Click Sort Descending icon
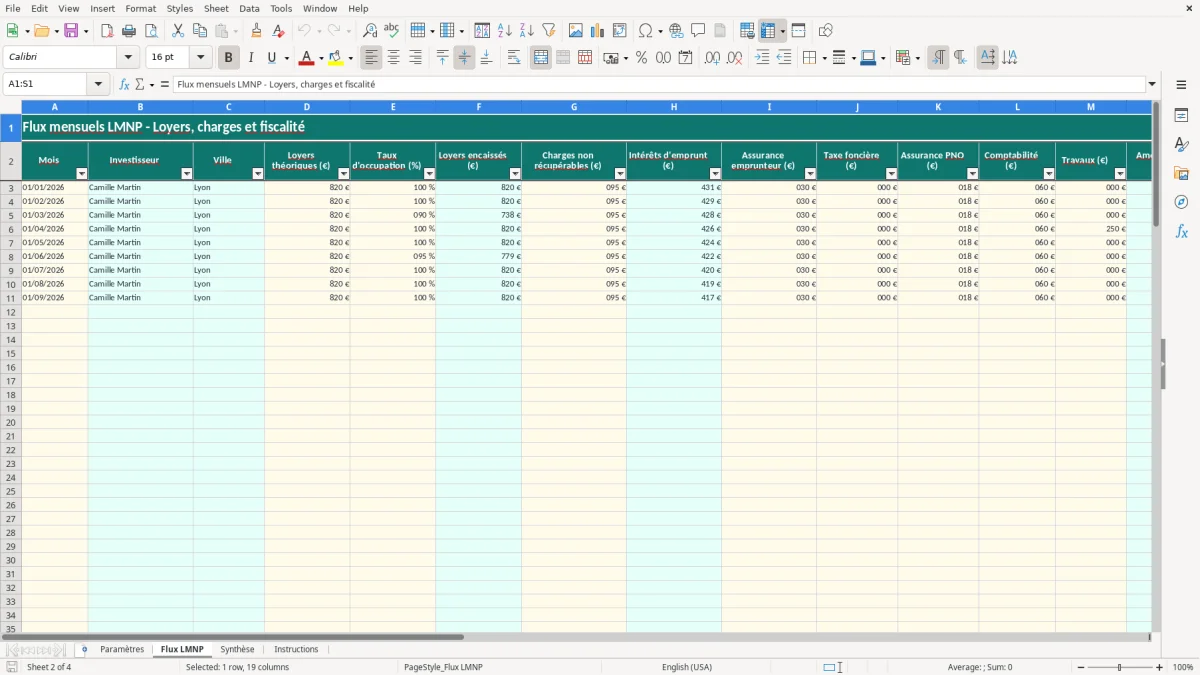The width and height of the screenshot is (1200, 675). [x=527, y=31]
